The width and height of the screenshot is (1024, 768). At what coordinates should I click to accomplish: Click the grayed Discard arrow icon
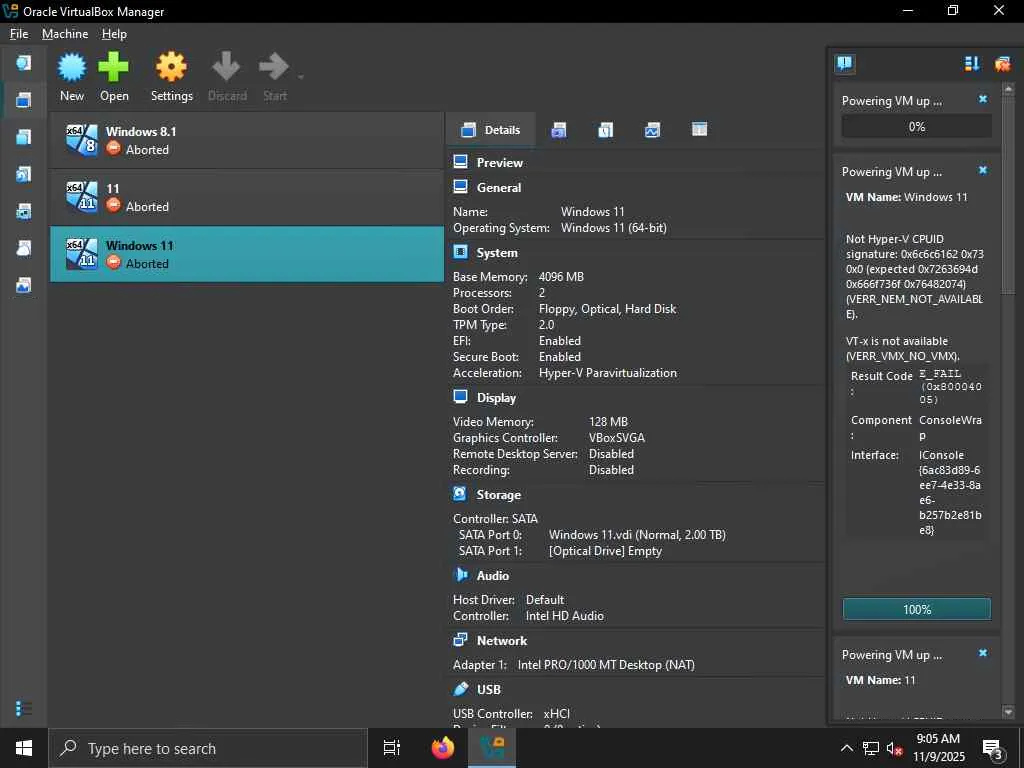227,67
